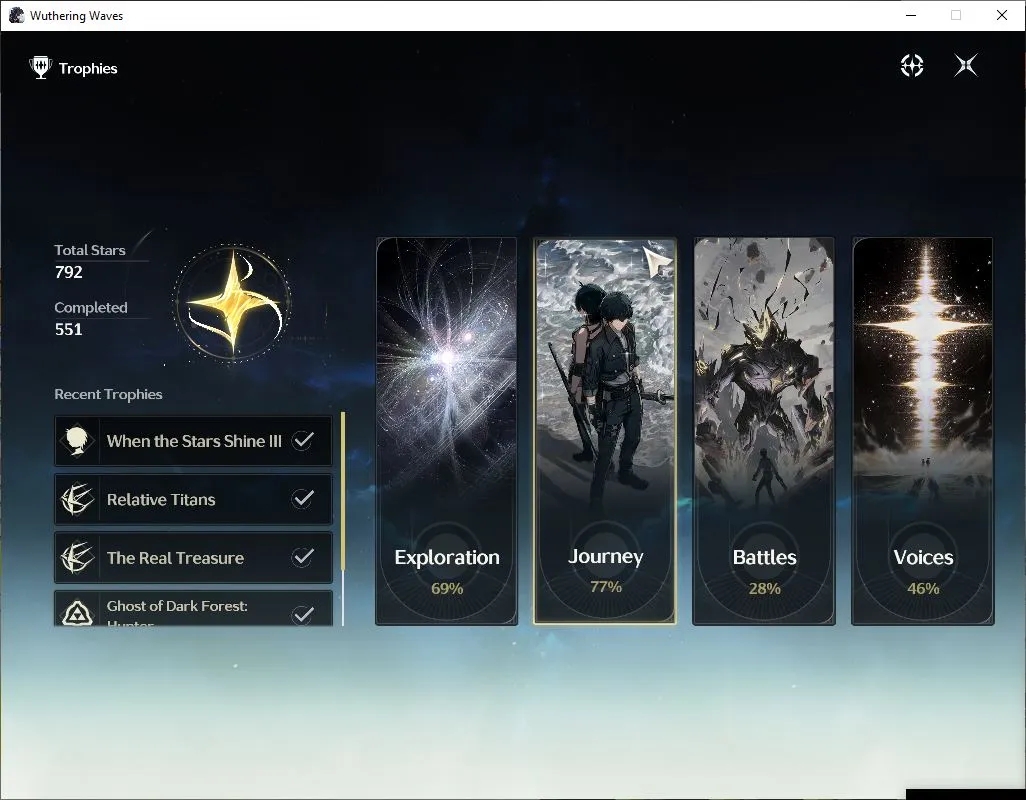Click the Total Stars count 792
Image resolution: width=1026 pixels, height=800 pixels.
(69, 272)
